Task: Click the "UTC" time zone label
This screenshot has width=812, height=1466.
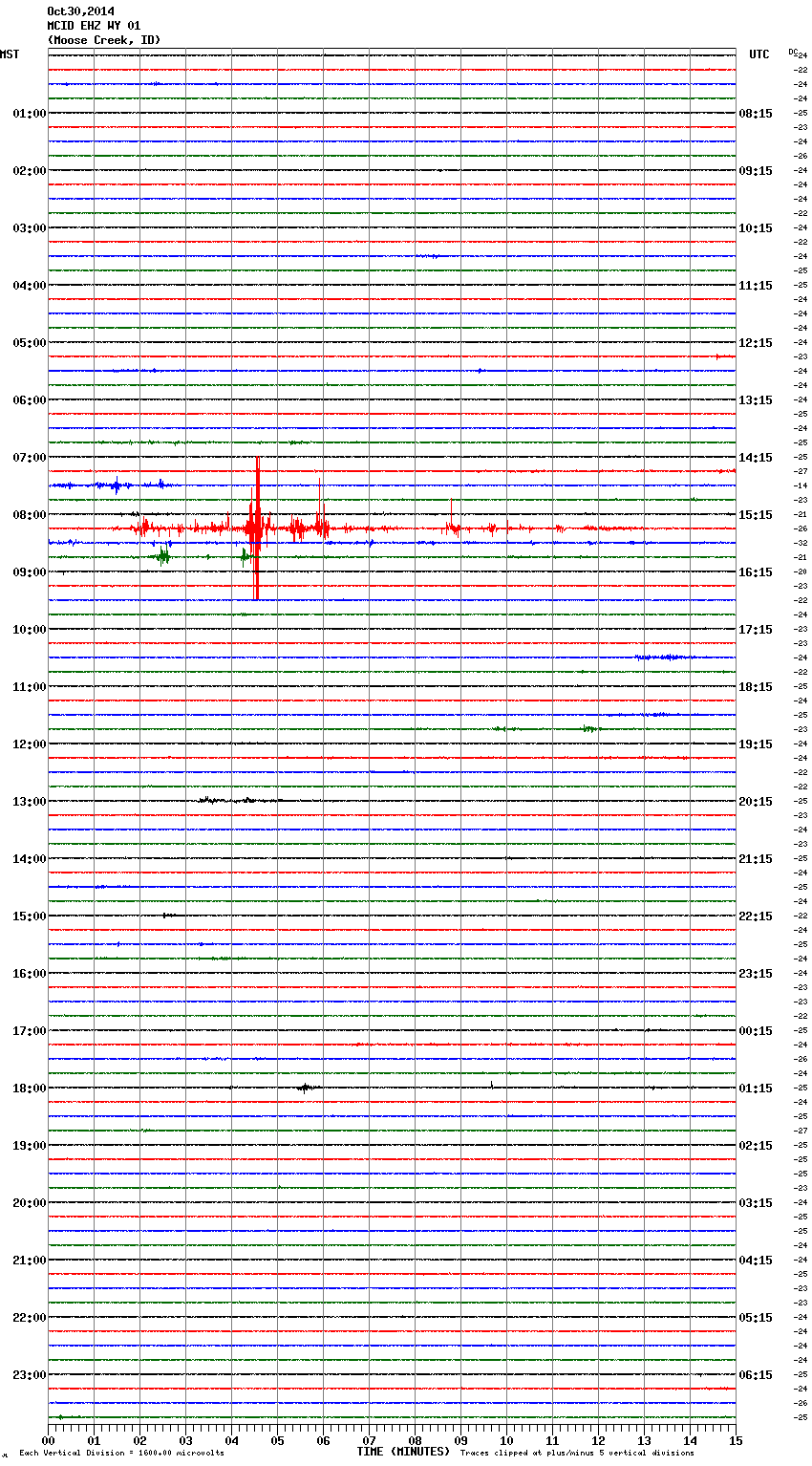Action: (759, 54)
